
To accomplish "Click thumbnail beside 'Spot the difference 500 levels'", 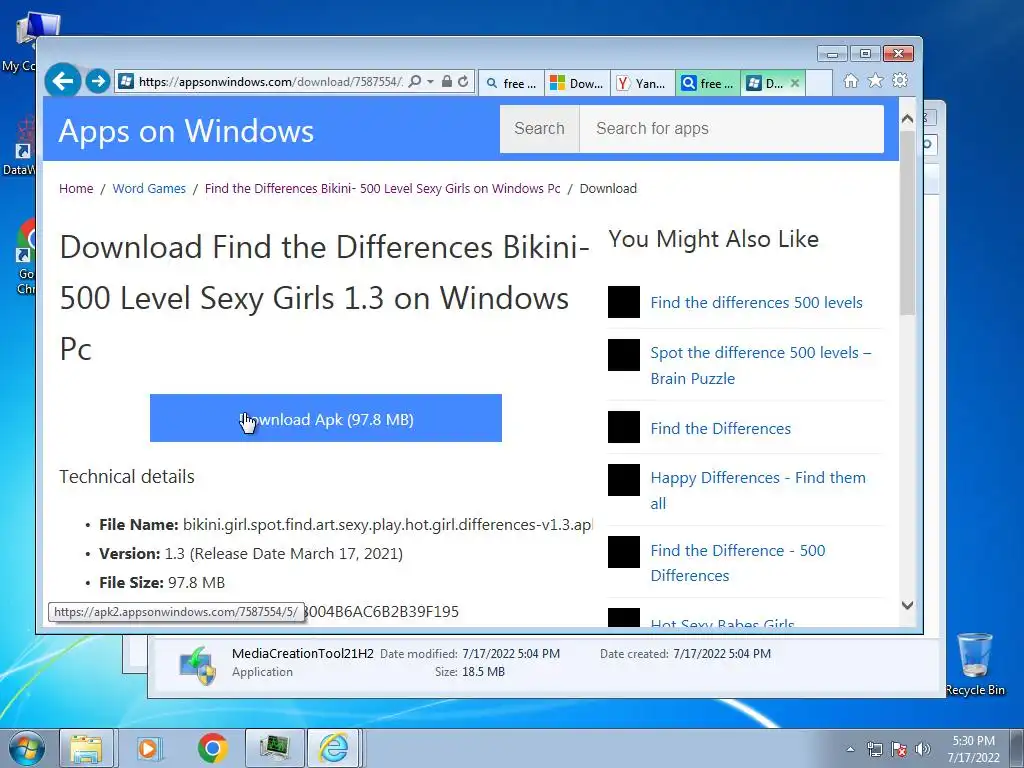I will pos(624,355).
